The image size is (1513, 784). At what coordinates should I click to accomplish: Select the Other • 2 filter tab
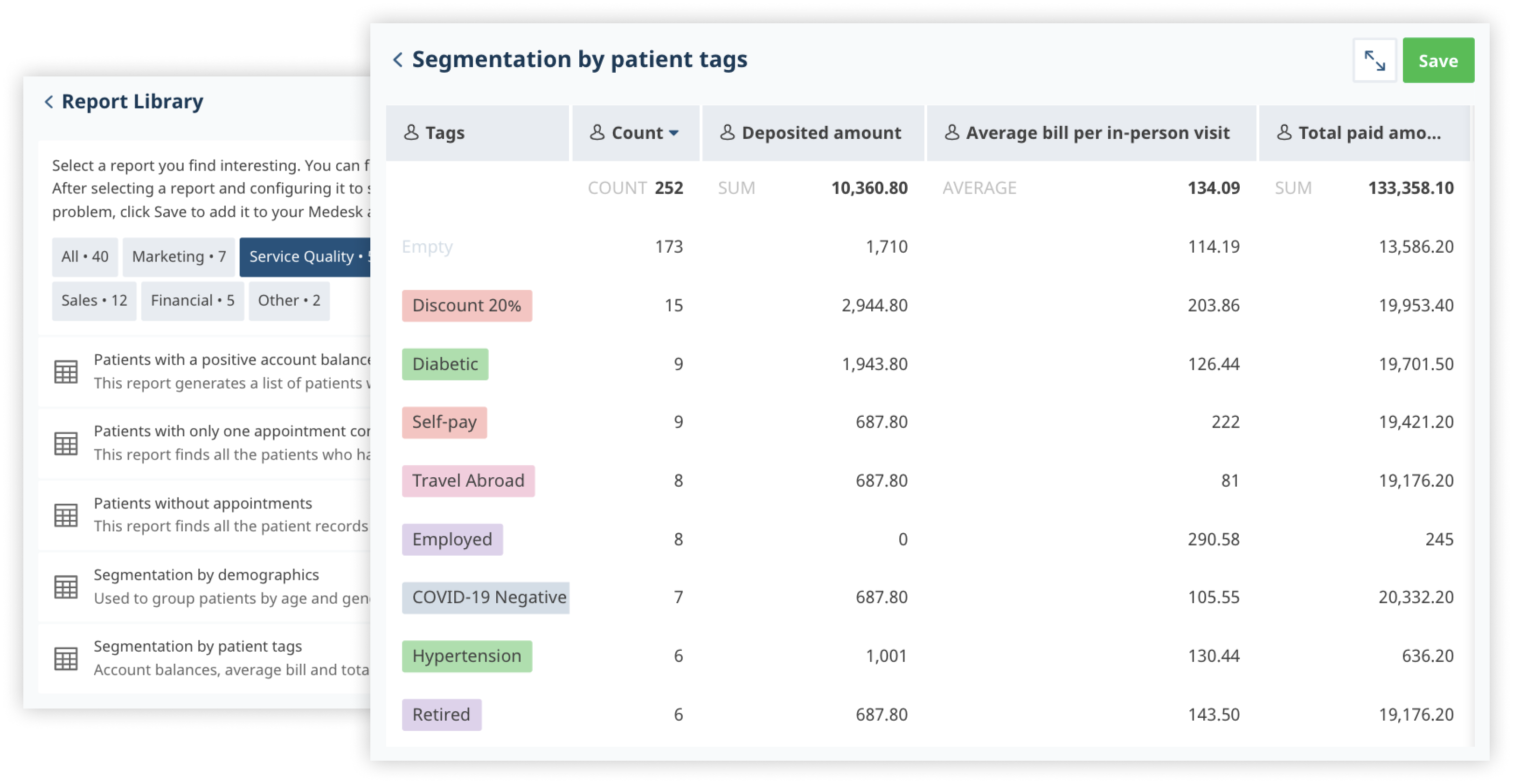tap(289, 301)
